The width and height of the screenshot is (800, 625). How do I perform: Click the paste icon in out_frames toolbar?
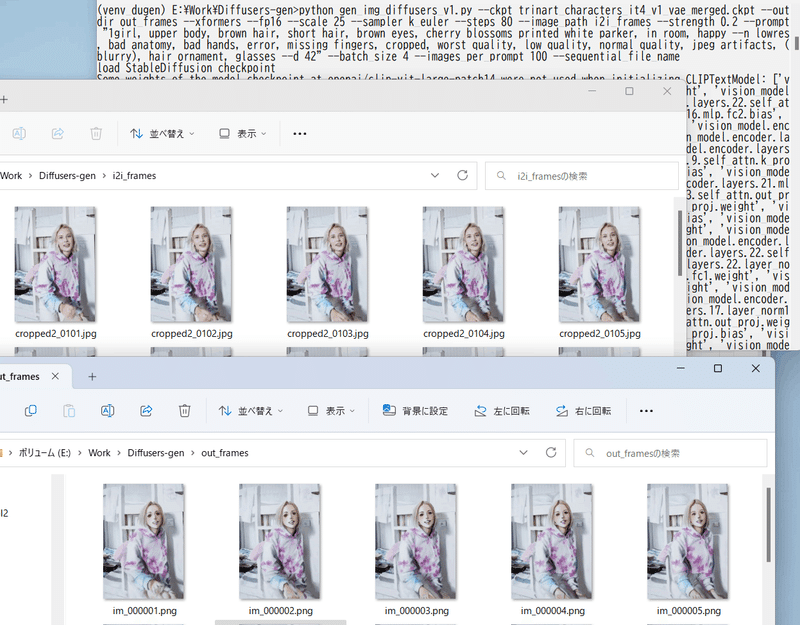coord(69,411)
